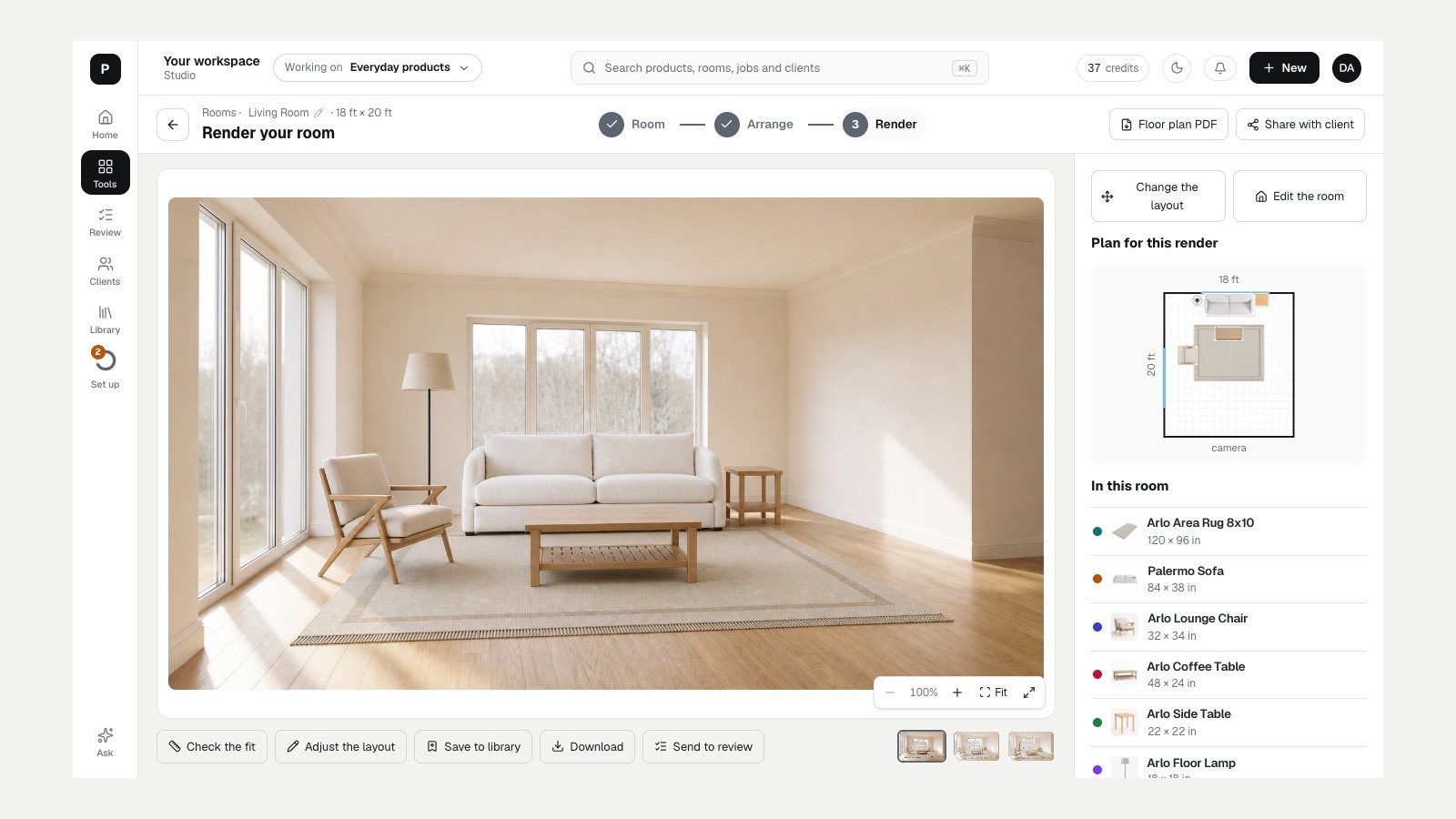Click the 37 credits pill
The height and width of the screenshot is (819, 1456).
[x=1113, y=68]
